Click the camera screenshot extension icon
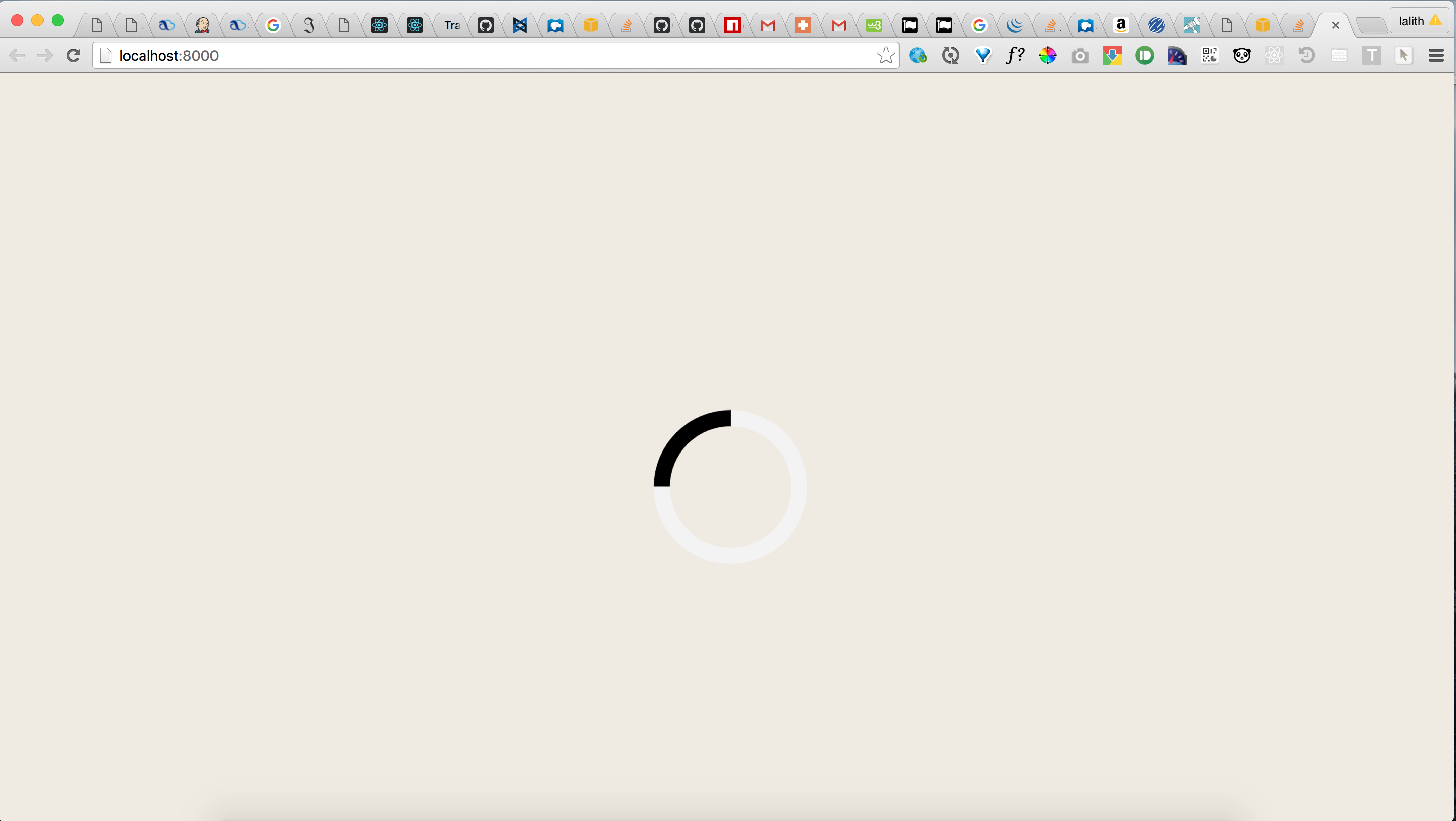 tap(1080, 55)
